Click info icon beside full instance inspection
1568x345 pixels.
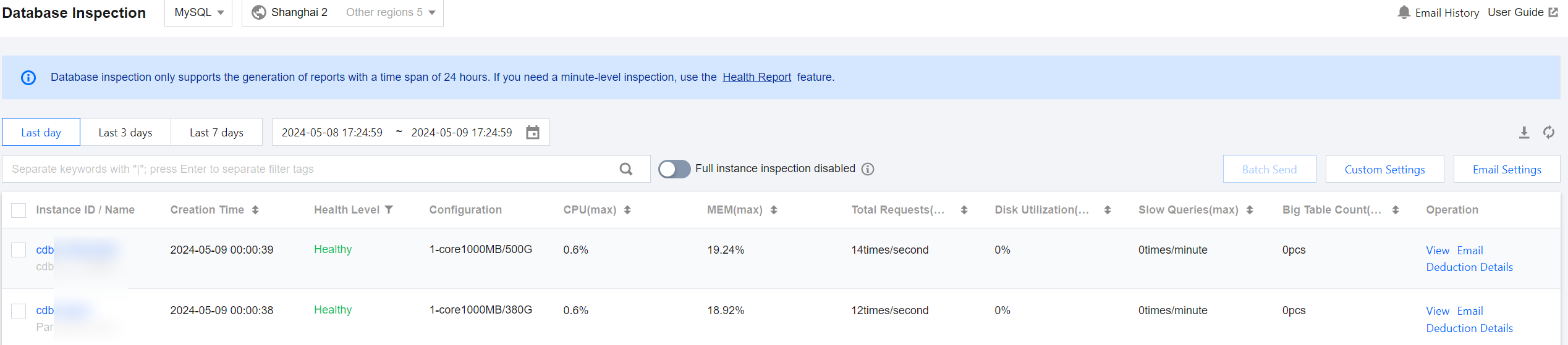point(868,169)
